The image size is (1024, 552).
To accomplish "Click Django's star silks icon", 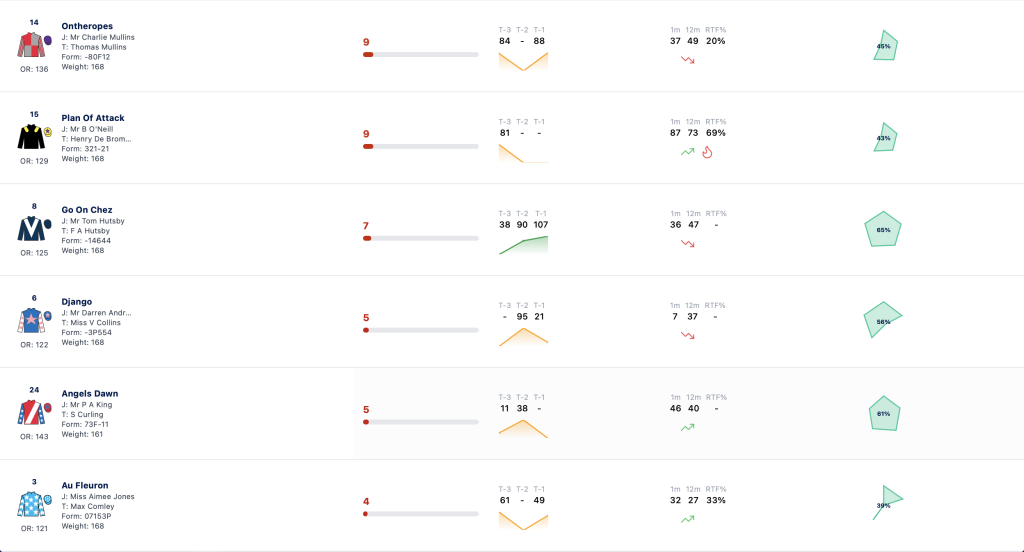I will click(x=34, y=321).
